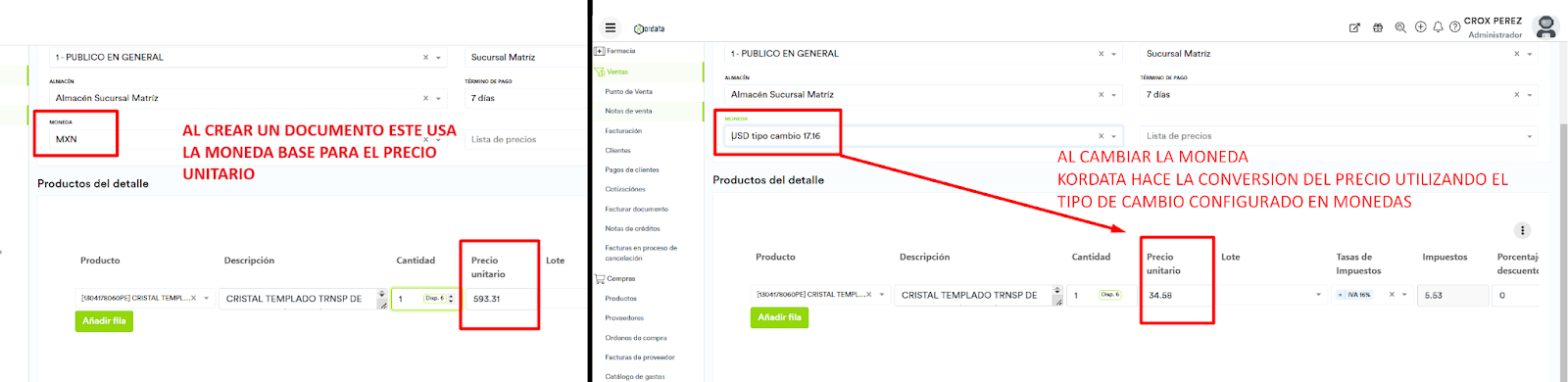Click the external link edit icon

(1354, 27)
